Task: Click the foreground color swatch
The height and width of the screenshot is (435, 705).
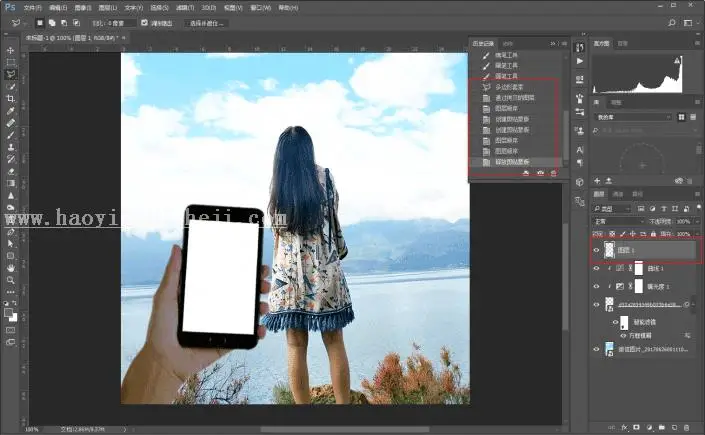Action: tap(8, 313)
